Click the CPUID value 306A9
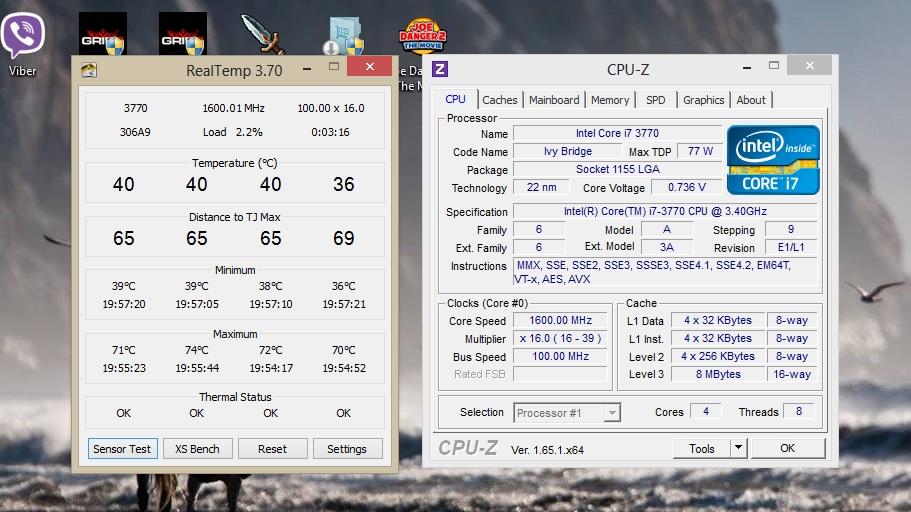This screenshot has height=512, width=911. 135,132
